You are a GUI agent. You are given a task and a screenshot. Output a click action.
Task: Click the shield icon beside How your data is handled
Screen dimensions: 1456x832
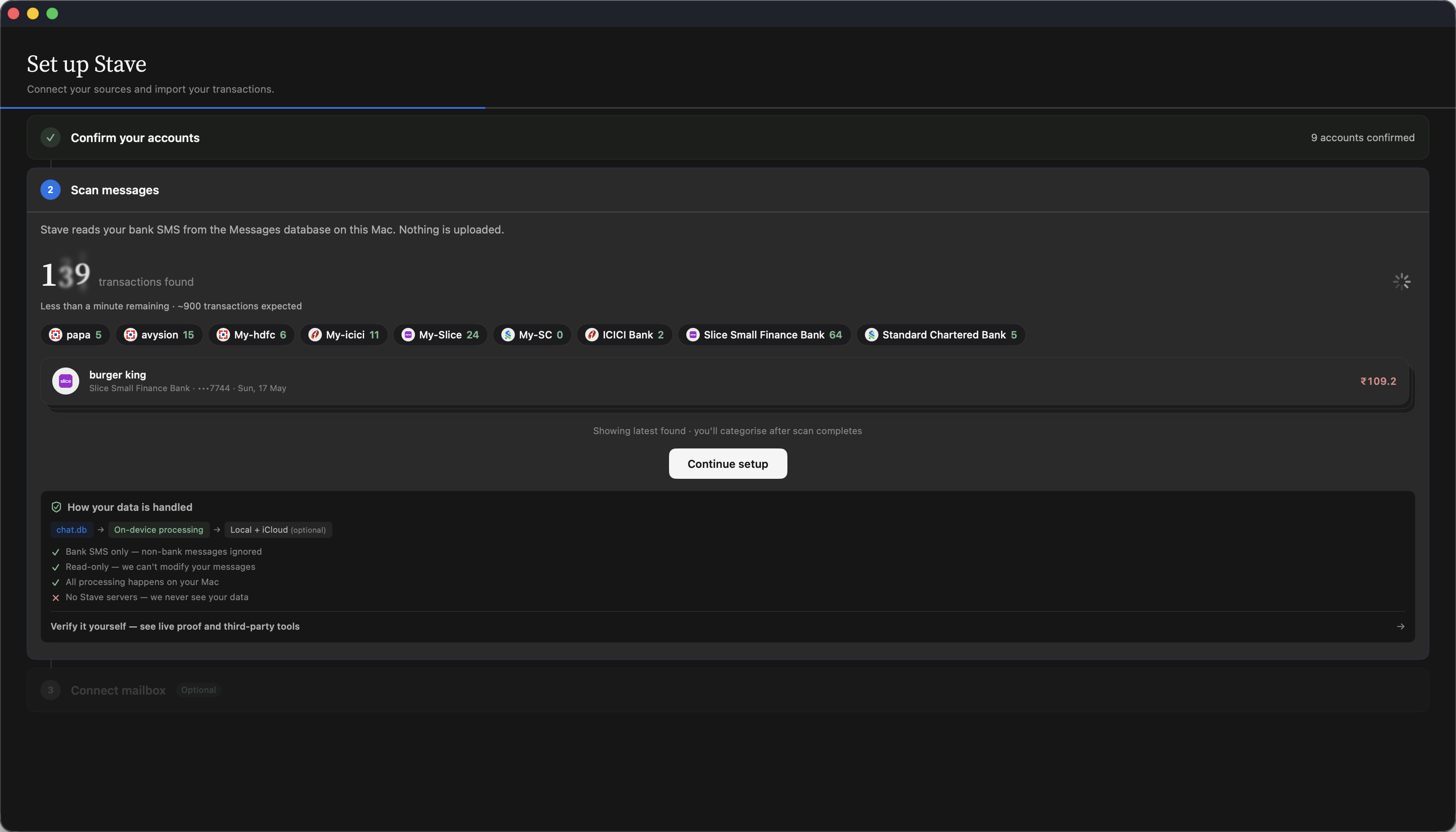coord(56,507)
